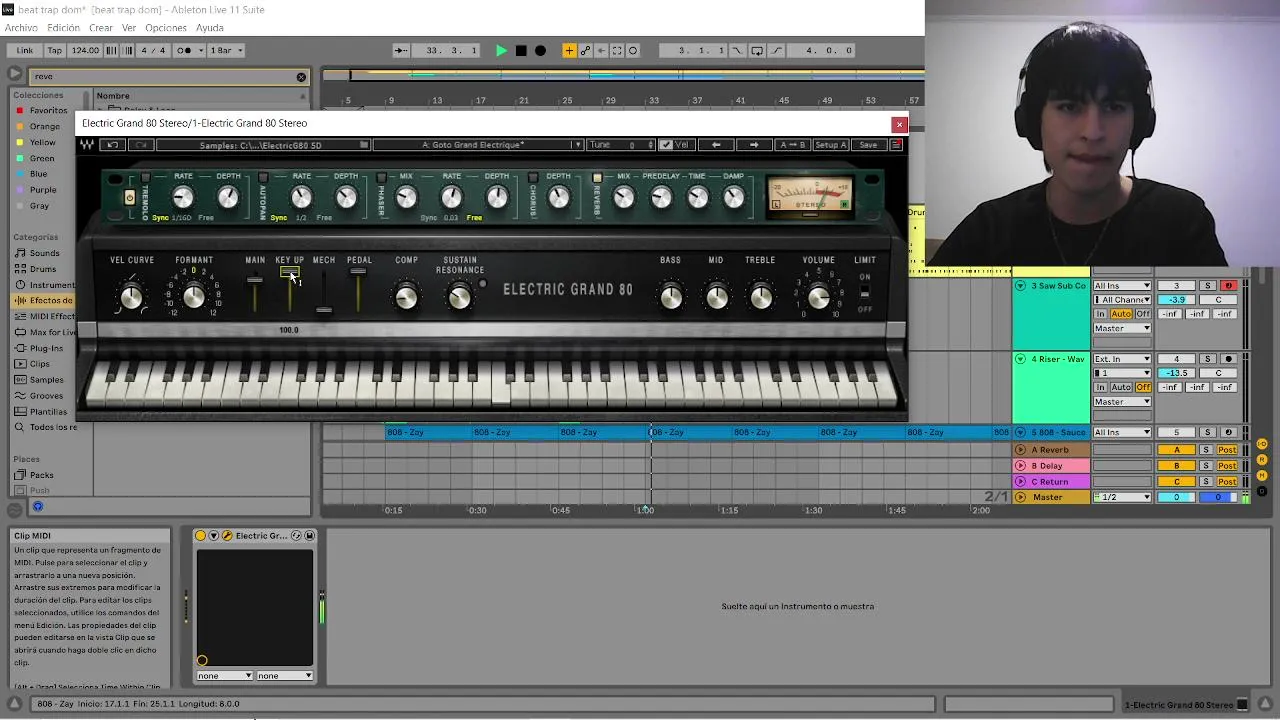The image size is (1280, 720).
Task: Click the plugin Undo arrow icon
Action: 112,145
